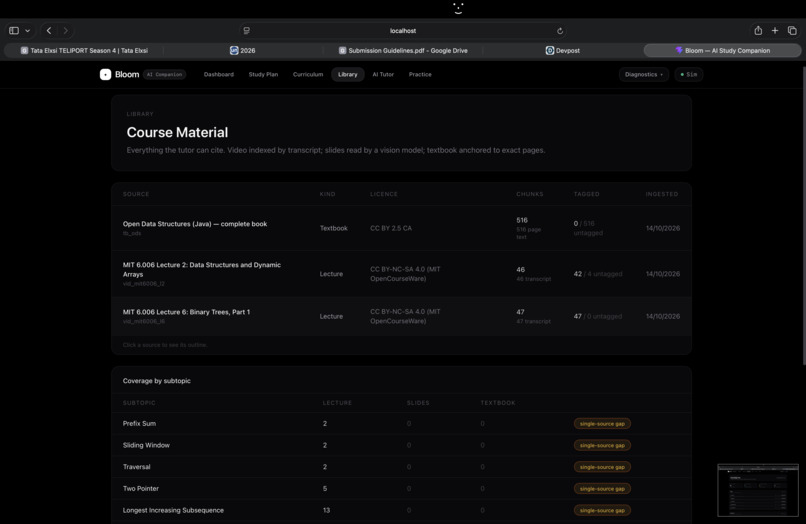Viewport: 806px width, 524px height.
Task: Click the Ingested column header
Action: [x=662, y=194]
